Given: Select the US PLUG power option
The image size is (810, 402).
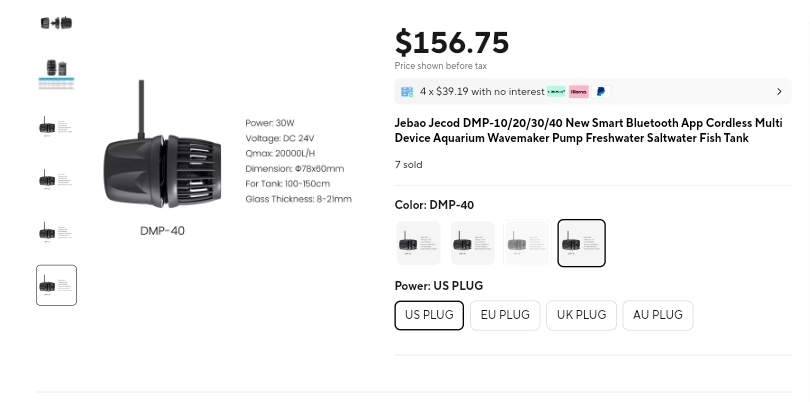Looking at the screenshot, I should click(429, 315).
